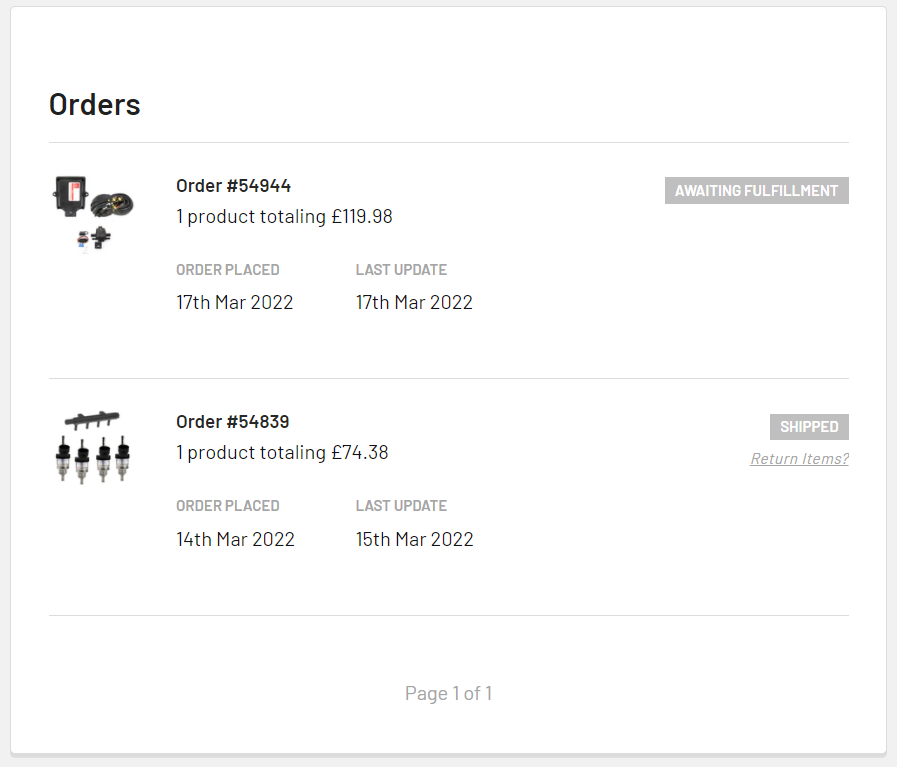Click LAST UPDATE label under Order #54944
Screen dimensions: 897x767
click(x=401, y=269)
